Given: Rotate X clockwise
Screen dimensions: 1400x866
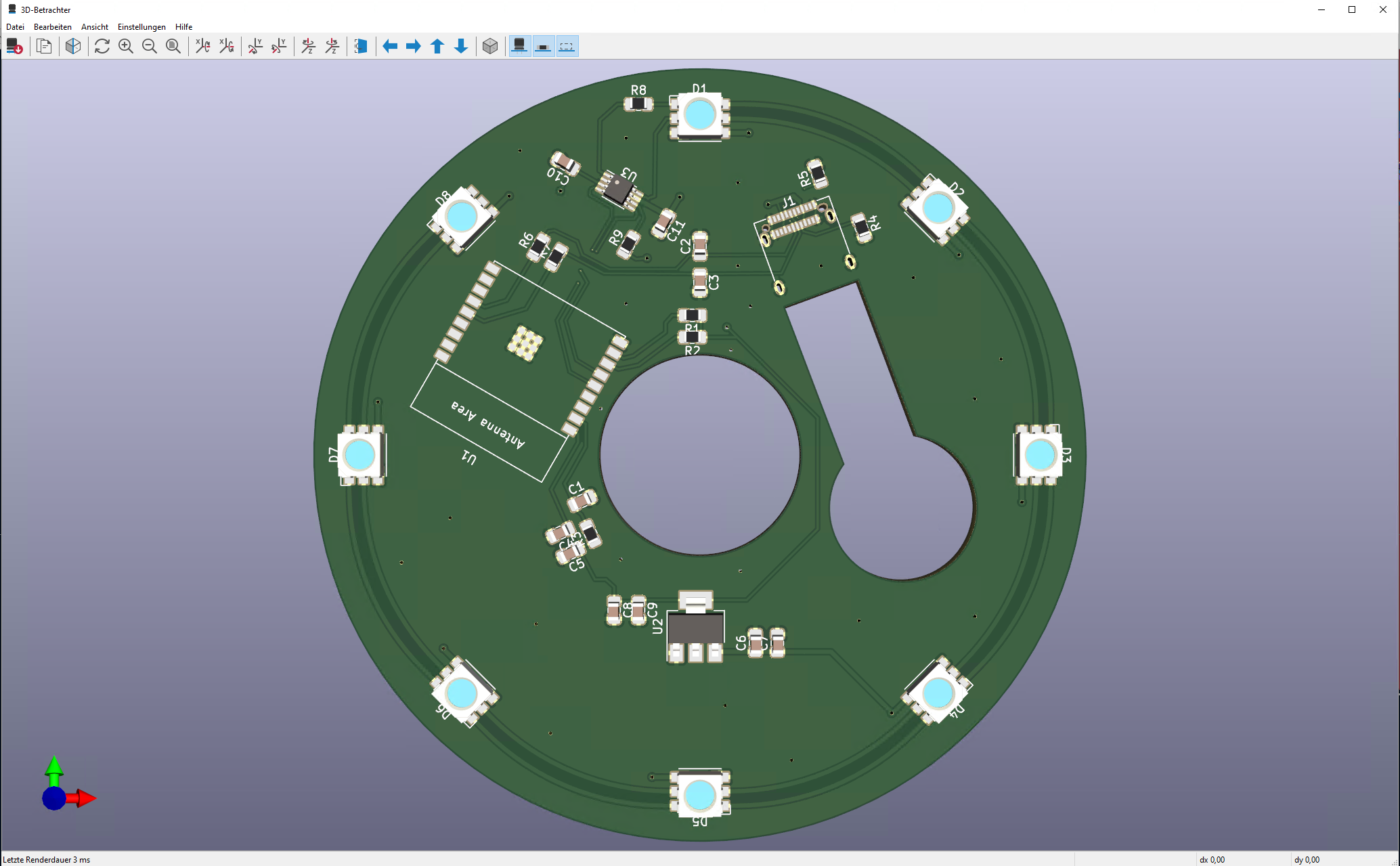Looking at the screenshot, I should pyautogui.click(x=202, y=46).
